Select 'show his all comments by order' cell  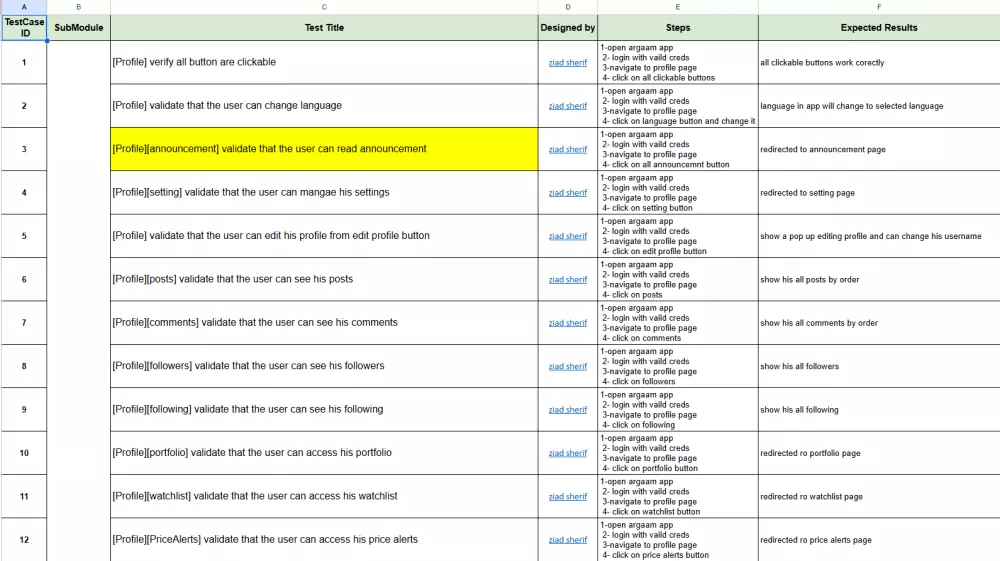click(879, 323)
